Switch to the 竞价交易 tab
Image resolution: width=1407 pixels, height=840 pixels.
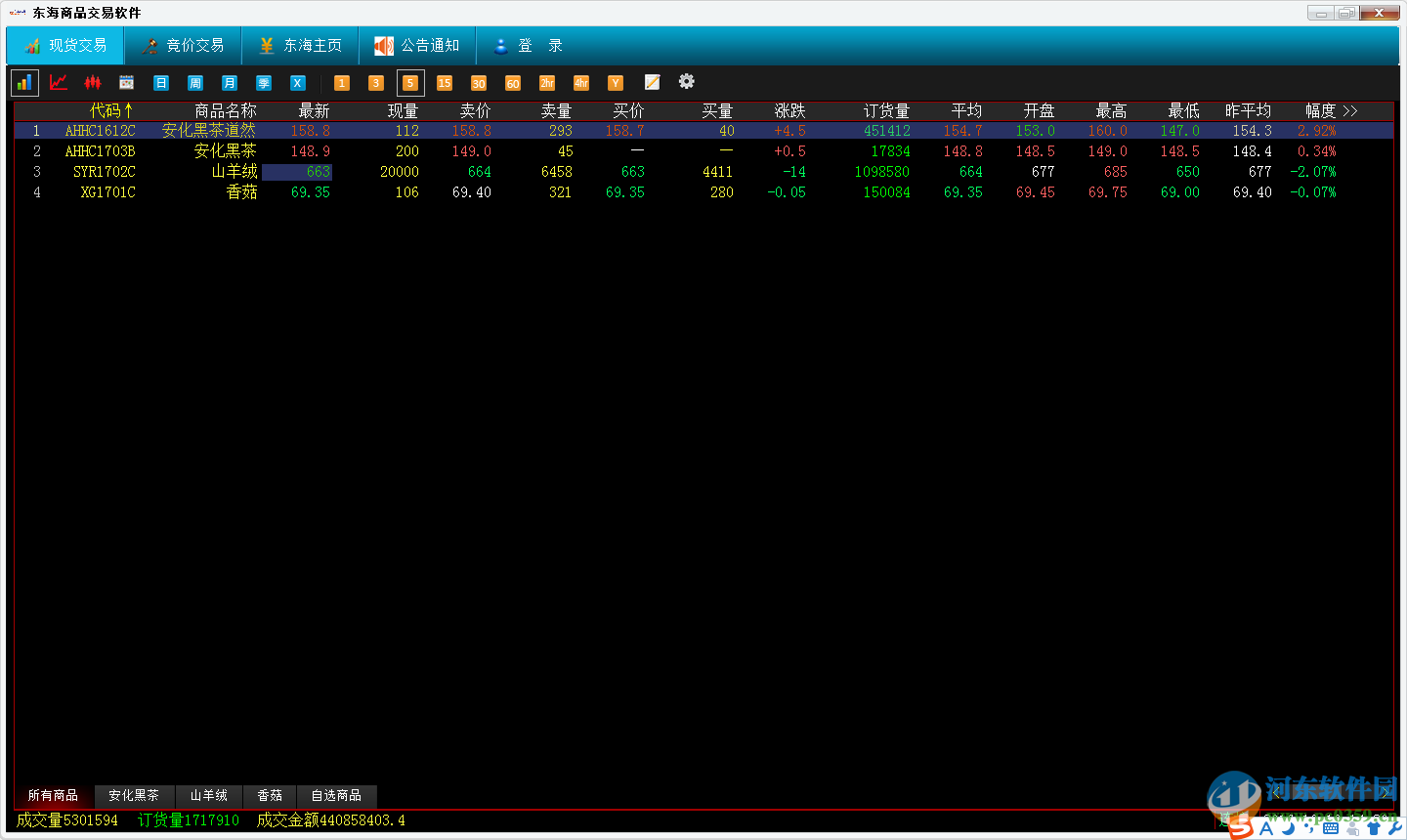[183, 46]
